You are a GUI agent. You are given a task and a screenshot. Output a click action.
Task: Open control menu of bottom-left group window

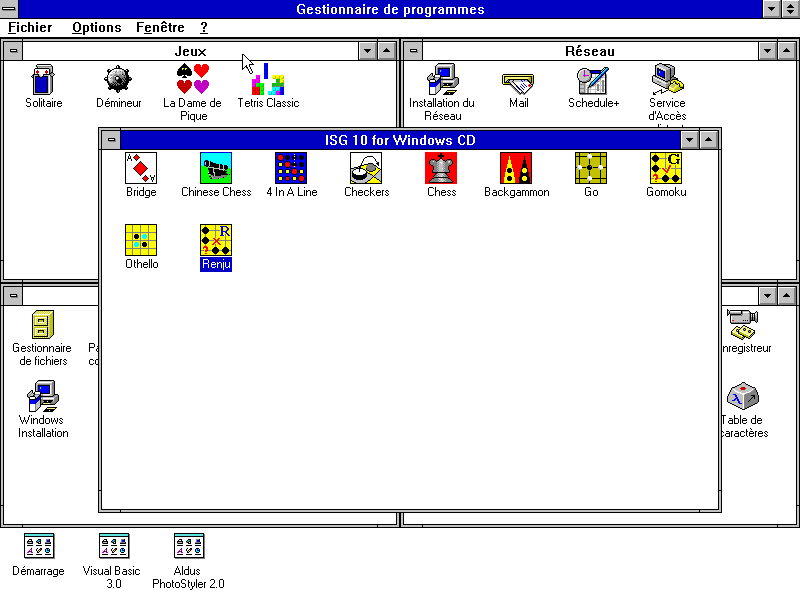tap(13, 295)
